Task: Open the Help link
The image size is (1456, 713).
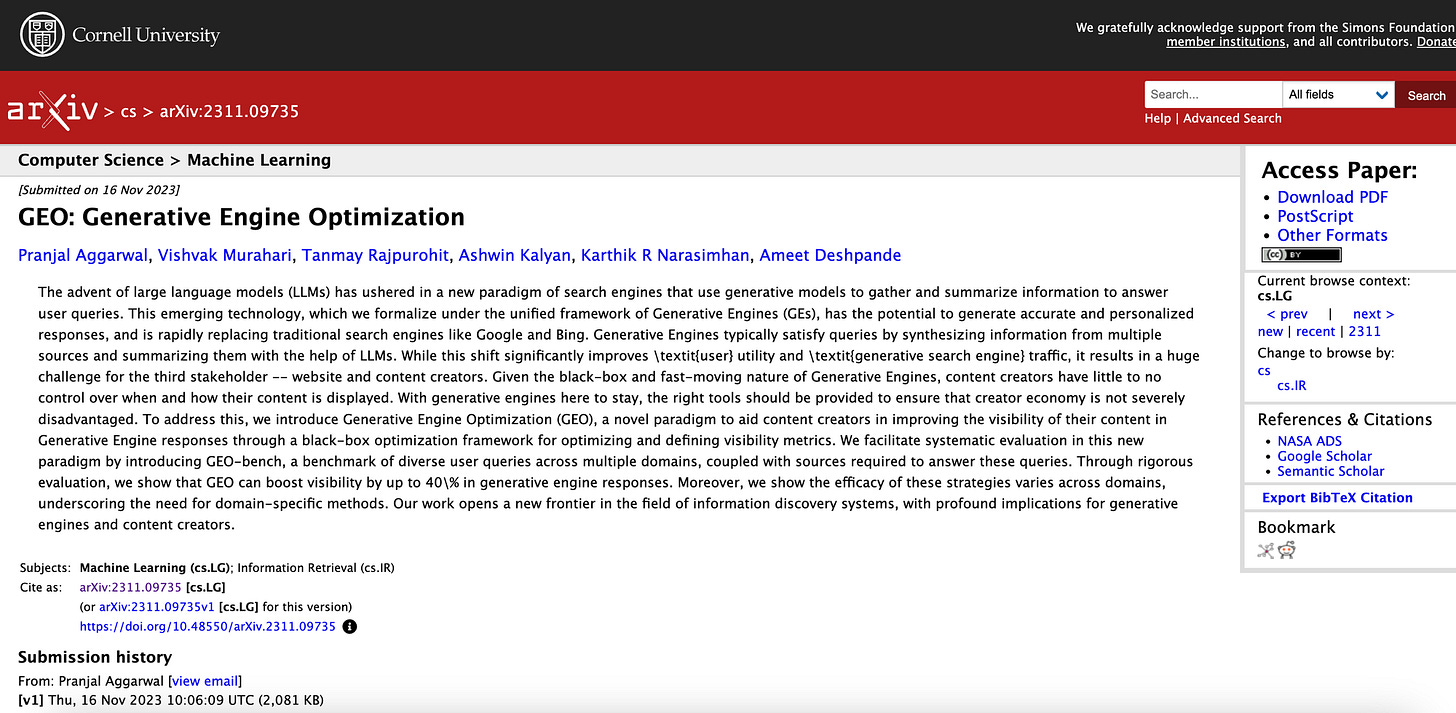Action: [x=1157, y=118]
